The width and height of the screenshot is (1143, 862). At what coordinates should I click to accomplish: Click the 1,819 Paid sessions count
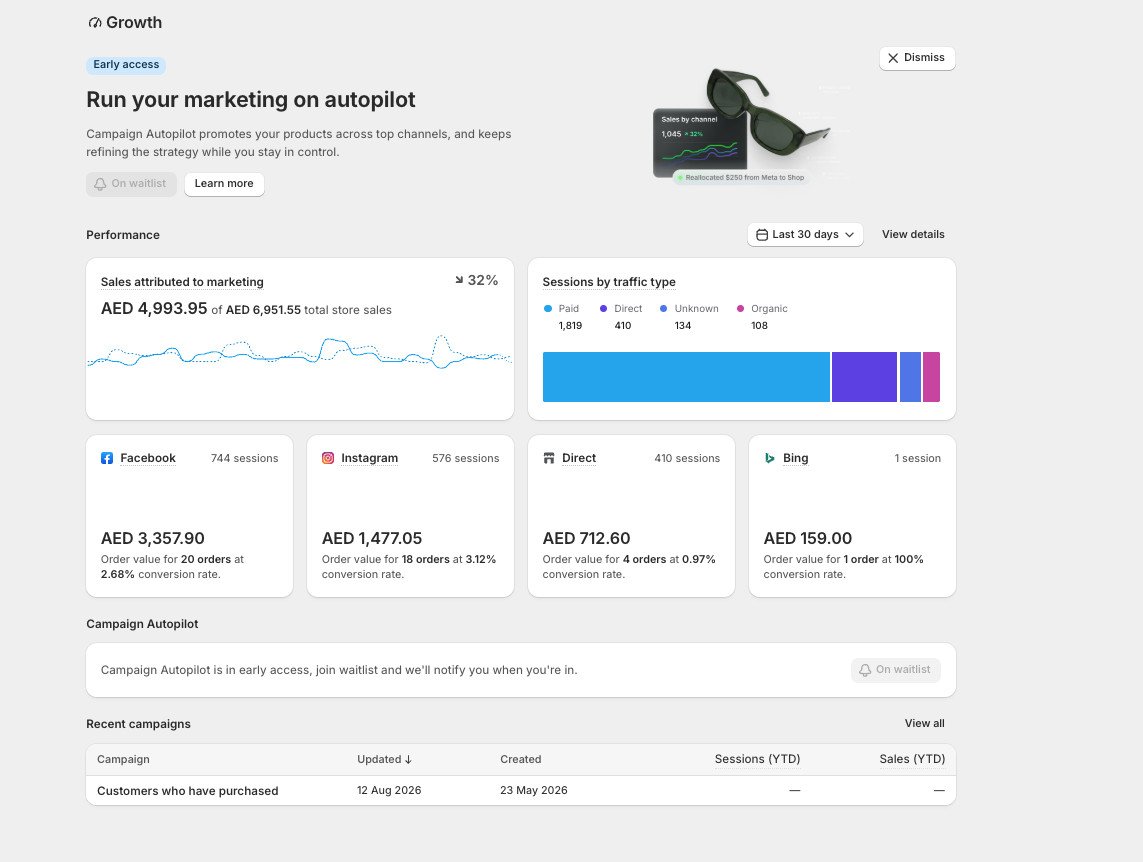570,326
